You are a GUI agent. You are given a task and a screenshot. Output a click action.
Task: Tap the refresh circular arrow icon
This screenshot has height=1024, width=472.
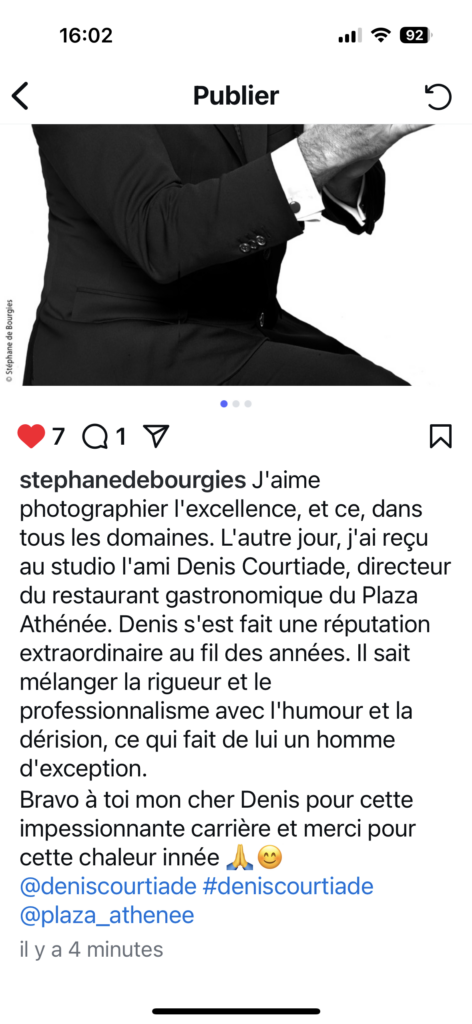point(437,97)
